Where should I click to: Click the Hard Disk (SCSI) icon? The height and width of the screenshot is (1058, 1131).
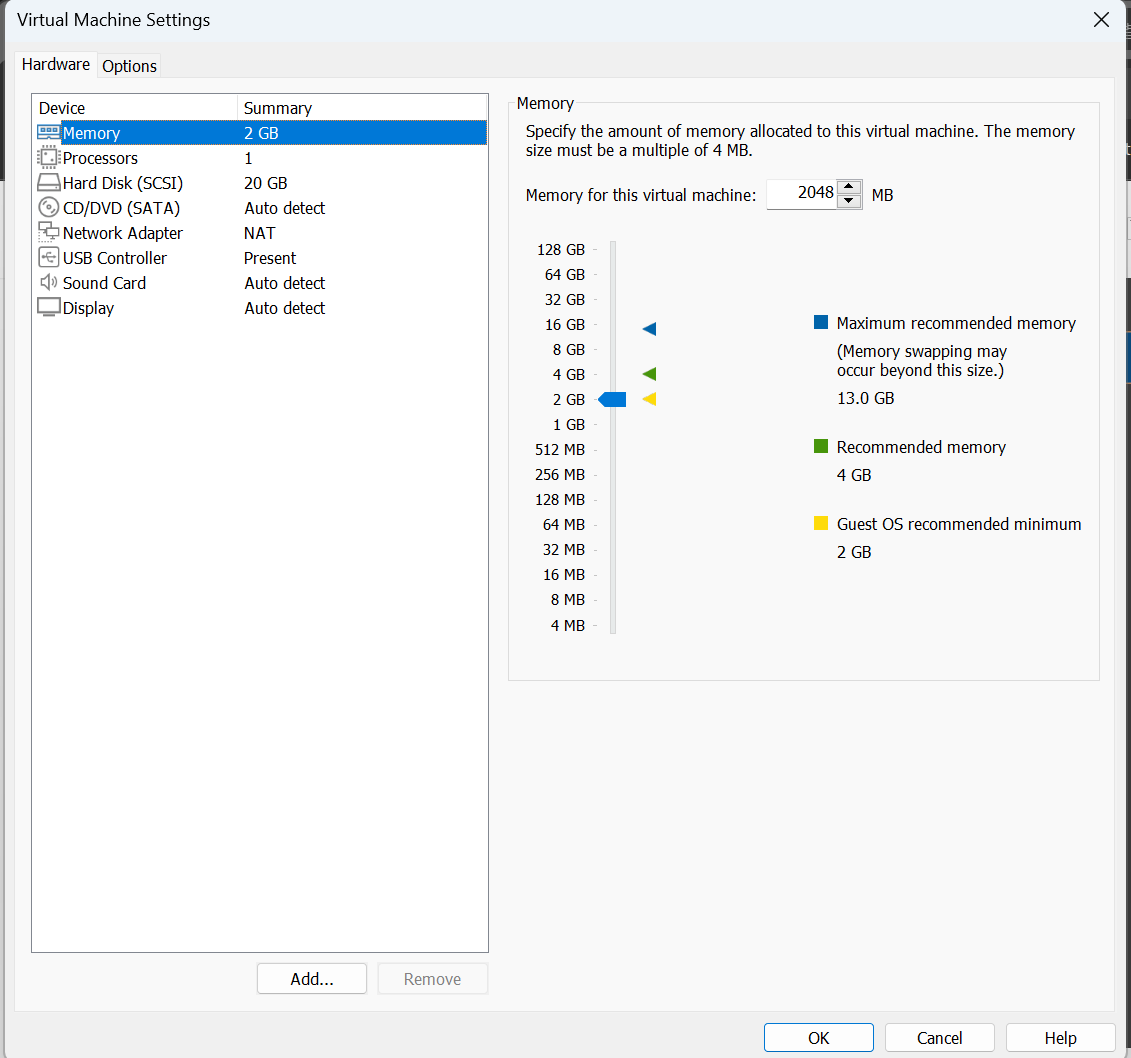tap(48, 182)
